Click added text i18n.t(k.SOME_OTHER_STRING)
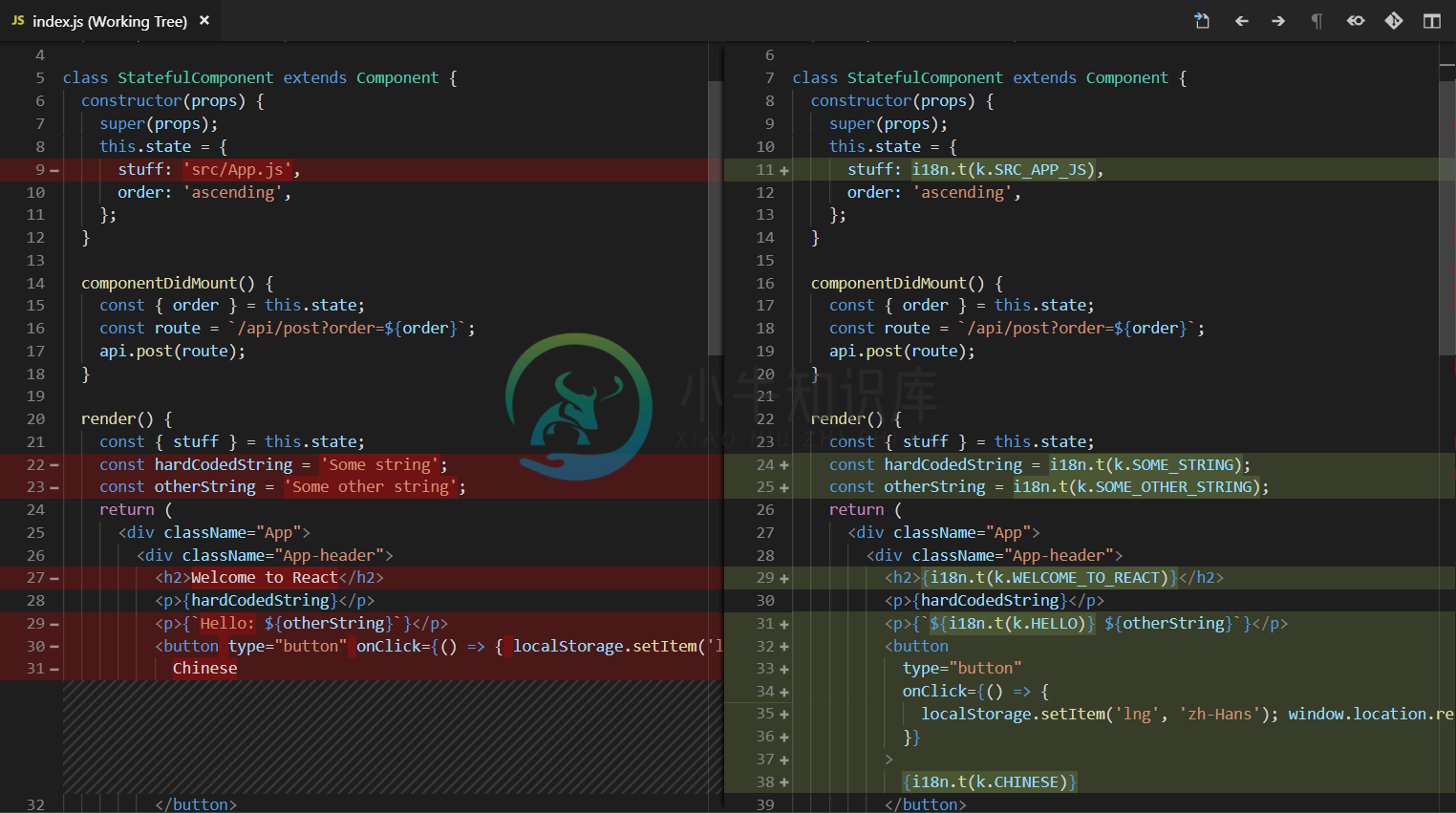Screen dimensions: 1456x813 (x=1136, y=487)
